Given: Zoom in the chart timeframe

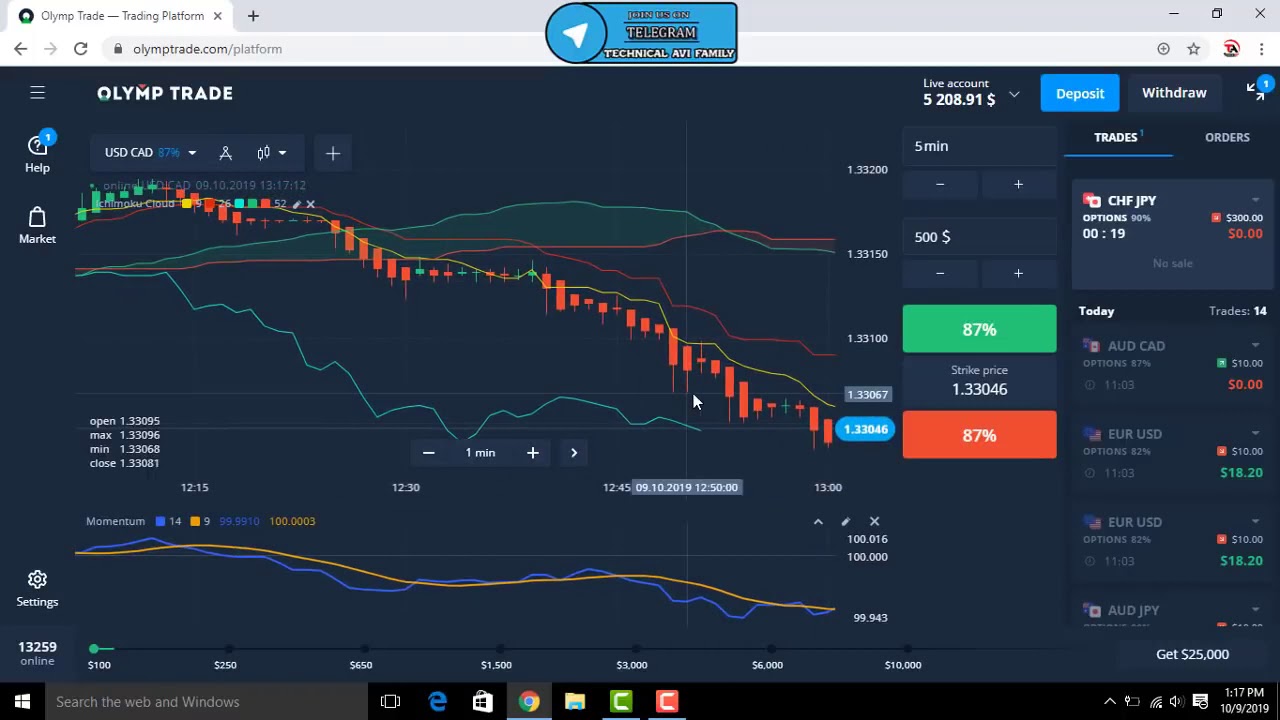Looking at the screenshot, I should coord(533,453).
